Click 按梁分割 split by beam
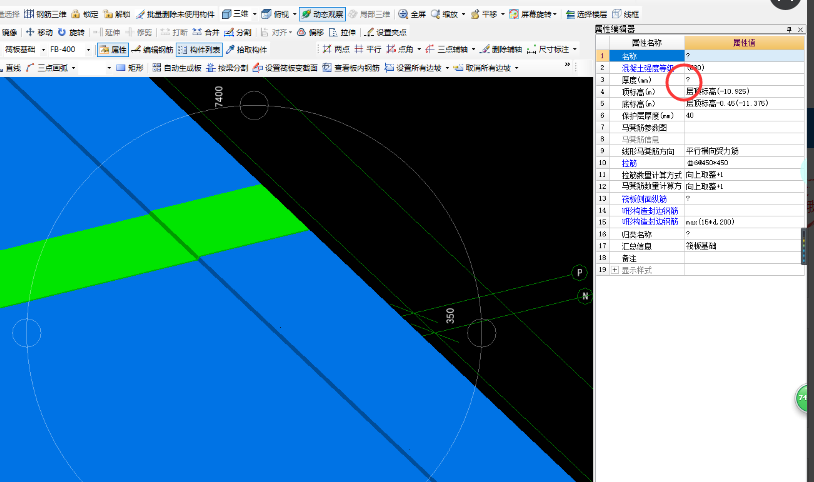Image resolution: width=814 pixels, height=482 pixels. pos(227,68)
